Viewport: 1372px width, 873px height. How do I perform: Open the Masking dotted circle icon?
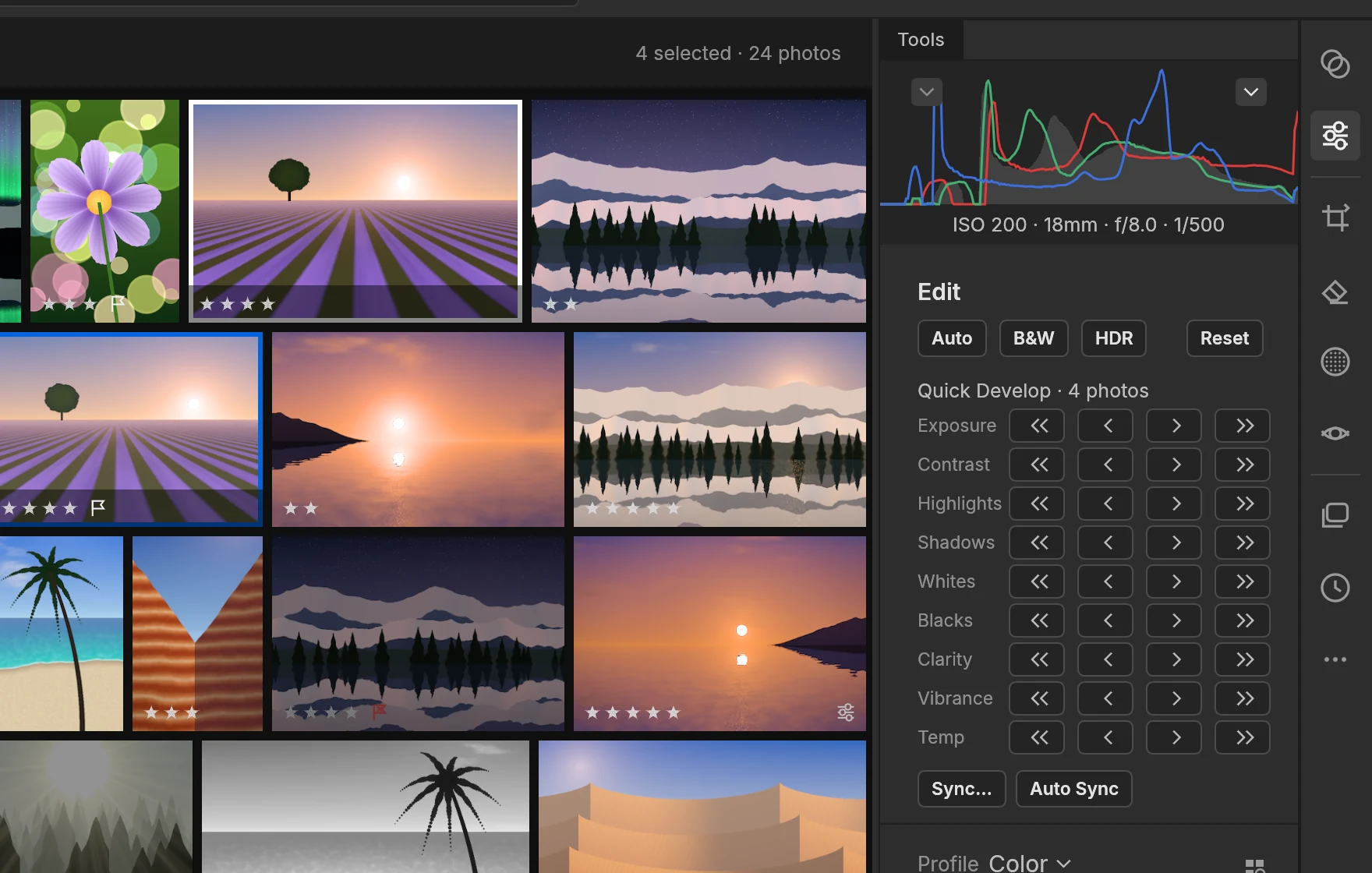tap(1335, 362)
